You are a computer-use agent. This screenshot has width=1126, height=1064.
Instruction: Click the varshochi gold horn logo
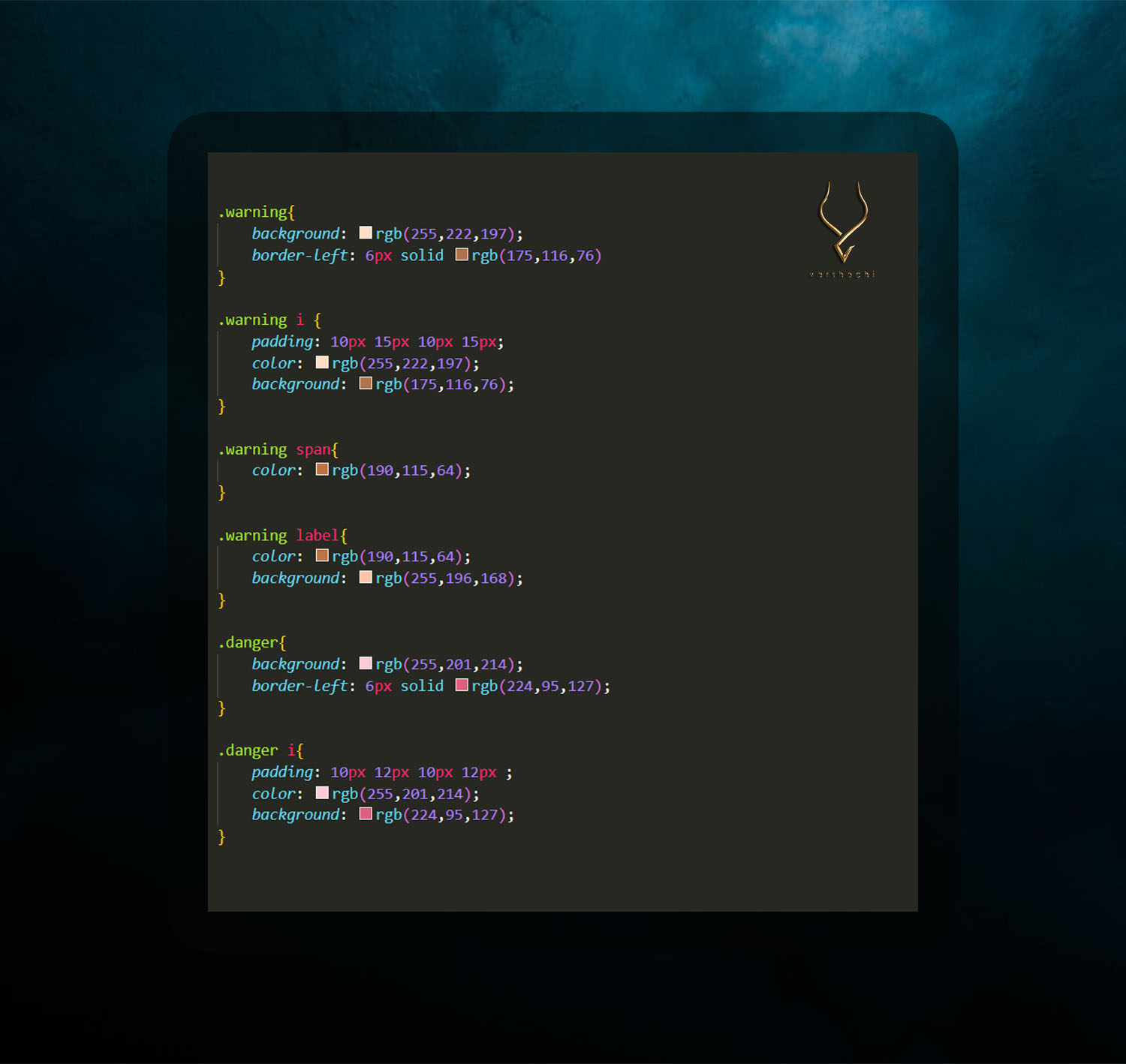(x=843, y=224)
